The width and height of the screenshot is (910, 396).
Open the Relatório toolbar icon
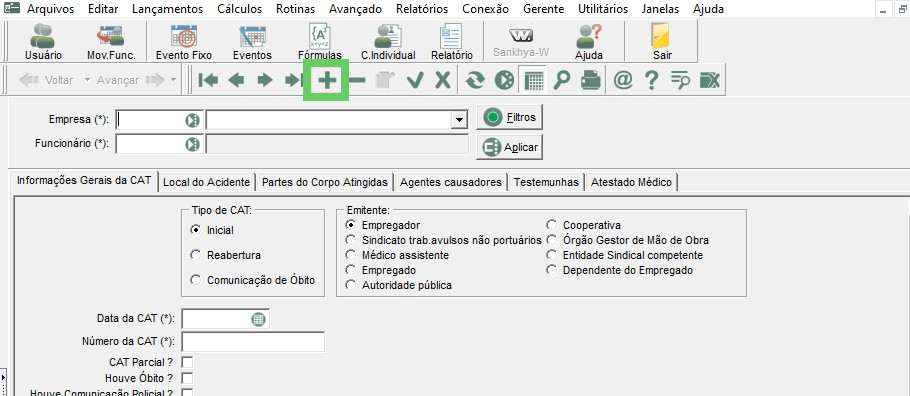point(452,42)
